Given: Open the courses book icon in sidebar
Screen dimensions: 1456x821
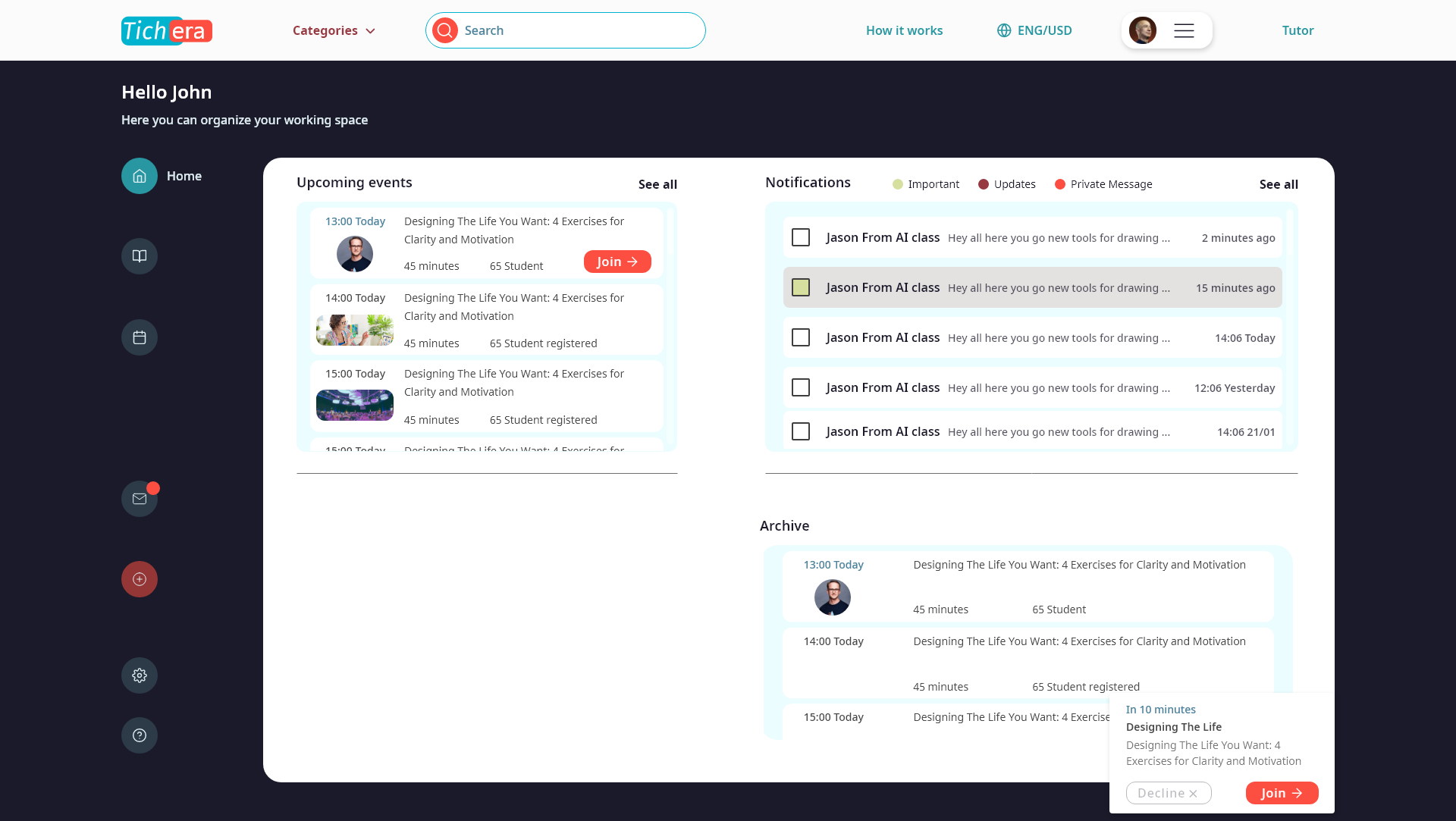Looking at the screenshot, I should tap(140, 256).
